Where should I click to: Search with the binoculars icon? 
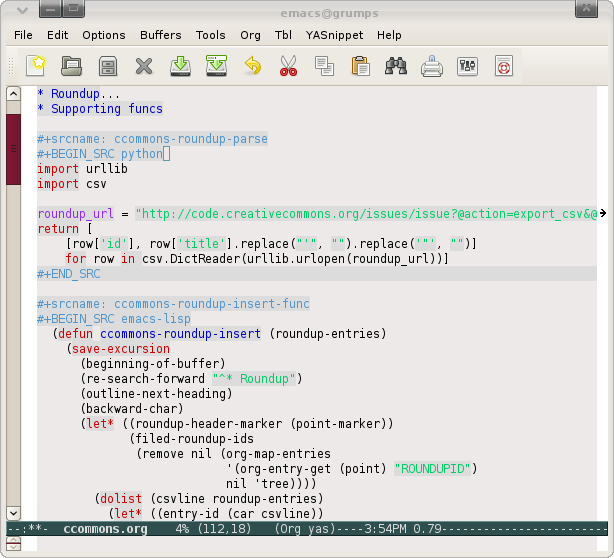tap(396, 66)
